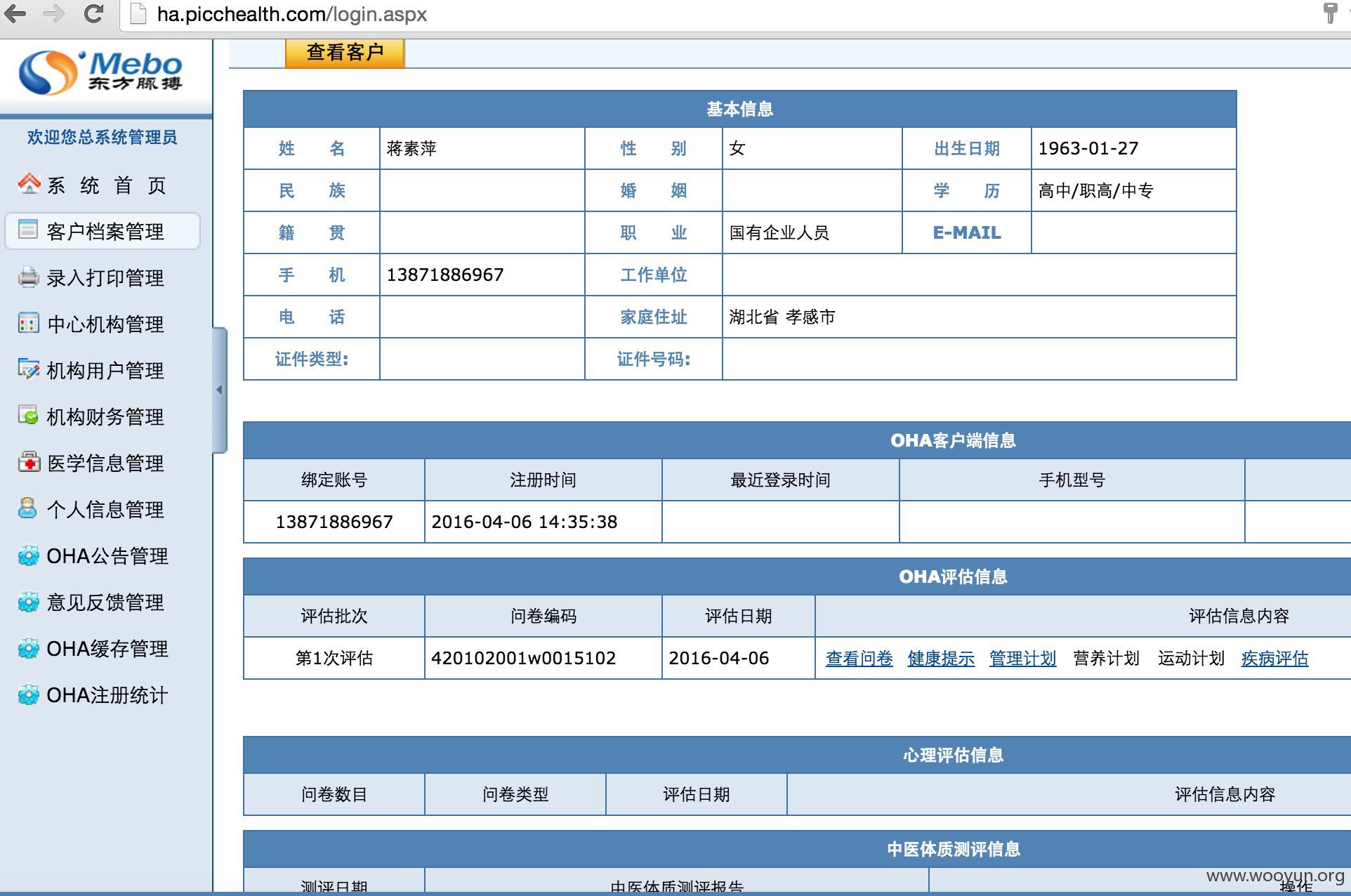This screenshot has width=1351, height=896.
Task: Click the education value 高中/职高/中专
Action: 1095,191
